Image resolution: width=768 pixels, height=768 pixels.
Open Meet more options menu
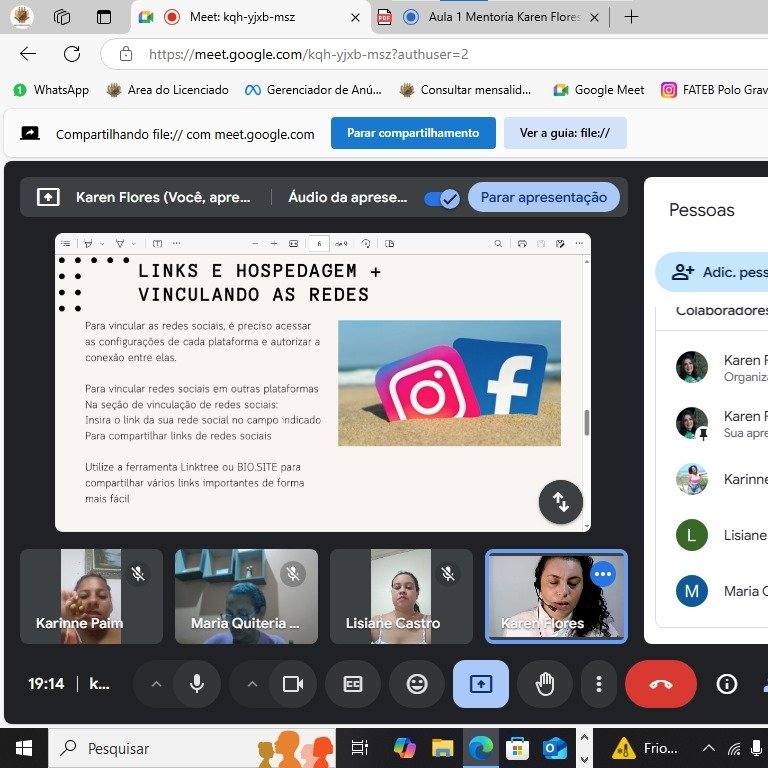(599, 684)
